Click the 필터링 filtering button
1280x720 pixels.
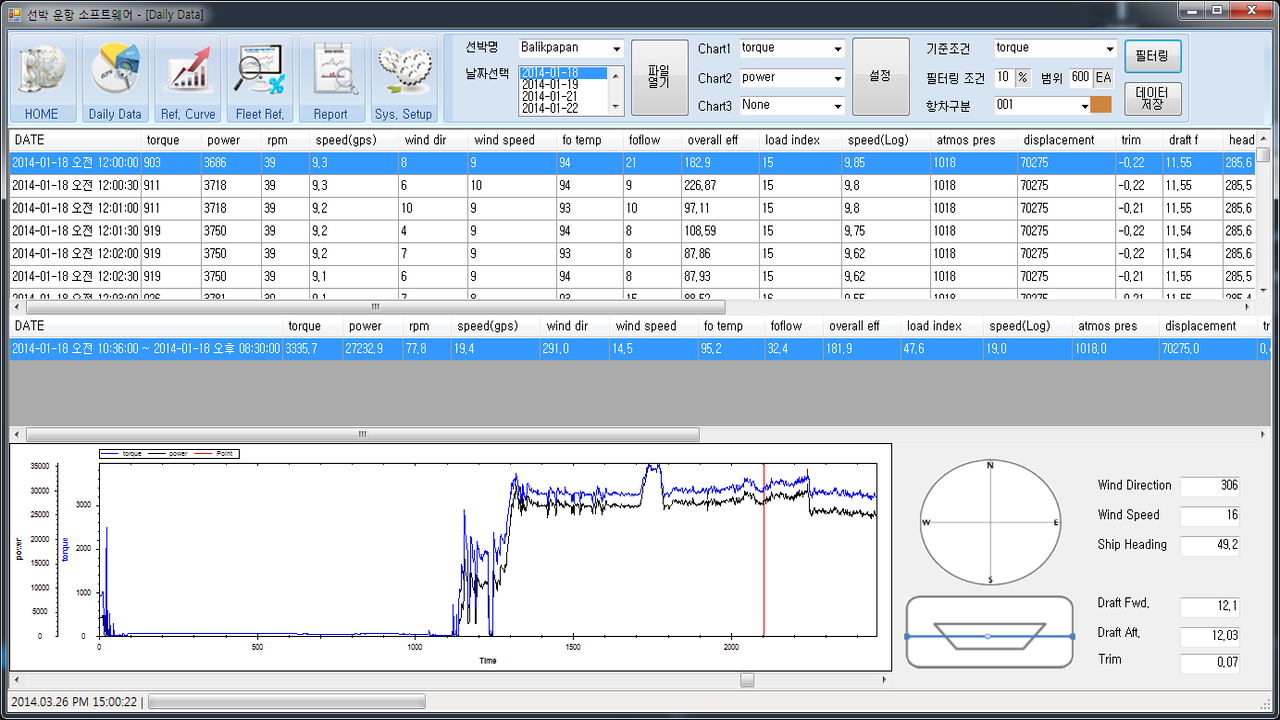click(x=1153, y=57)
